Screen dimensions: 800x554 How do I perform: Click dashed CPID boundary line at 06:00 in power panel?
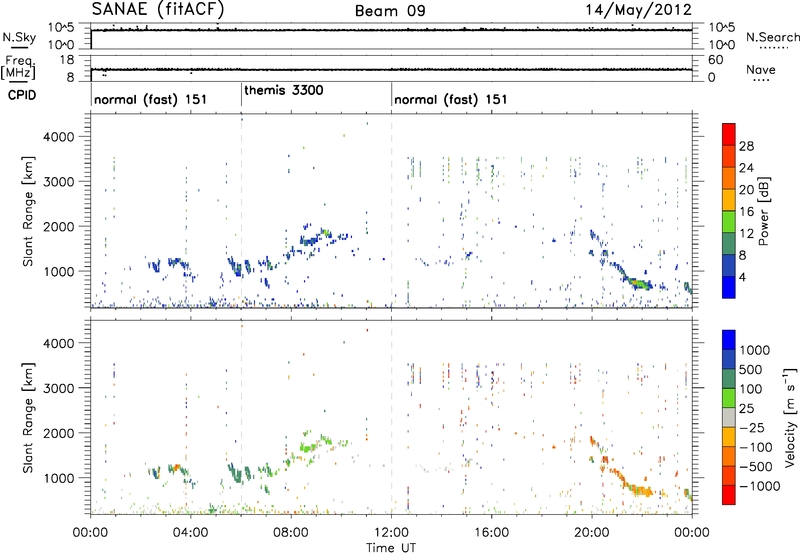[x=241, y=211]
